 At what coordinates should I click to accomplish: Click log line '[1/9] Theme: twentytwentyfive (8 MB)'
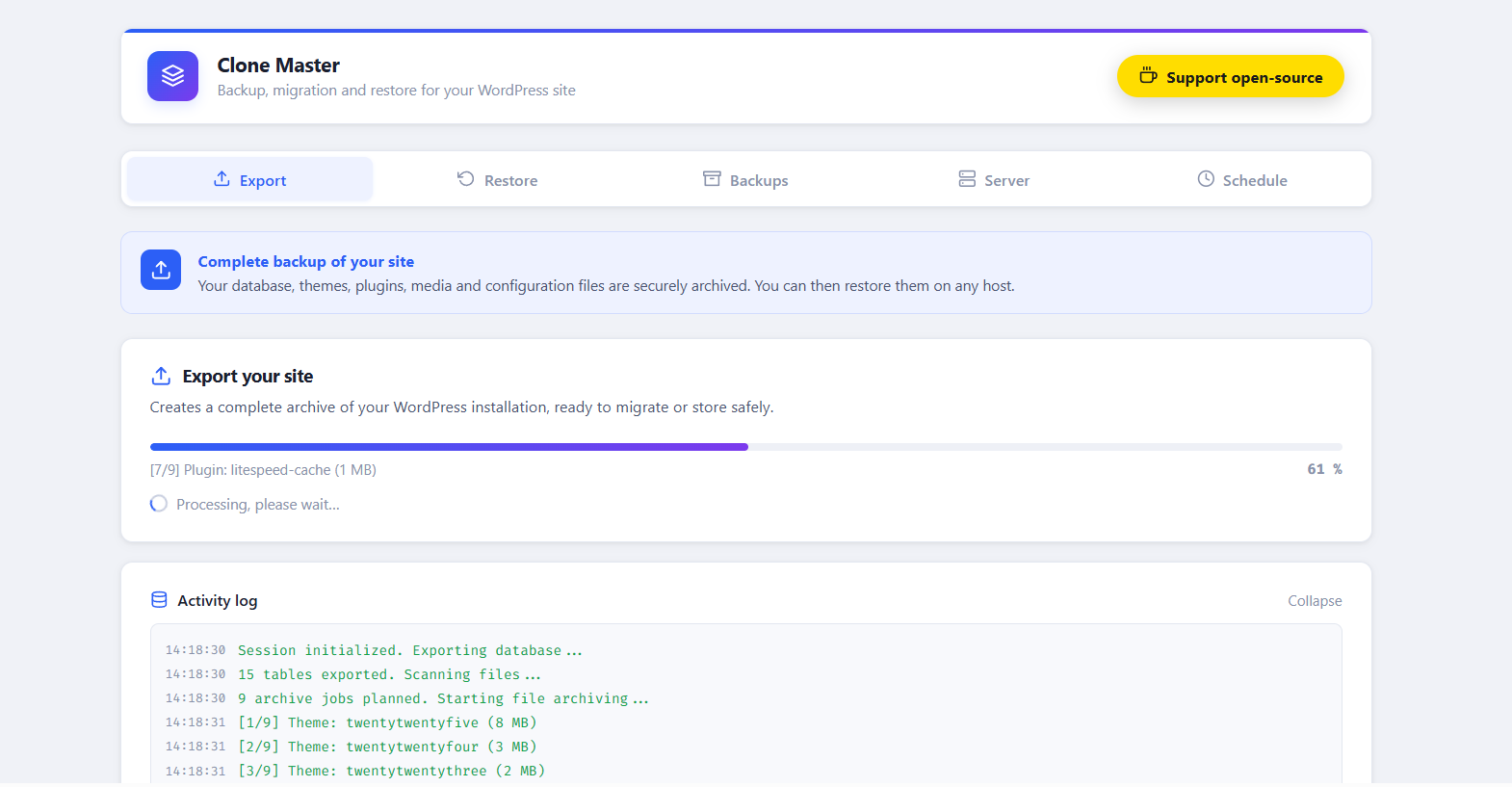pos(387,723)
